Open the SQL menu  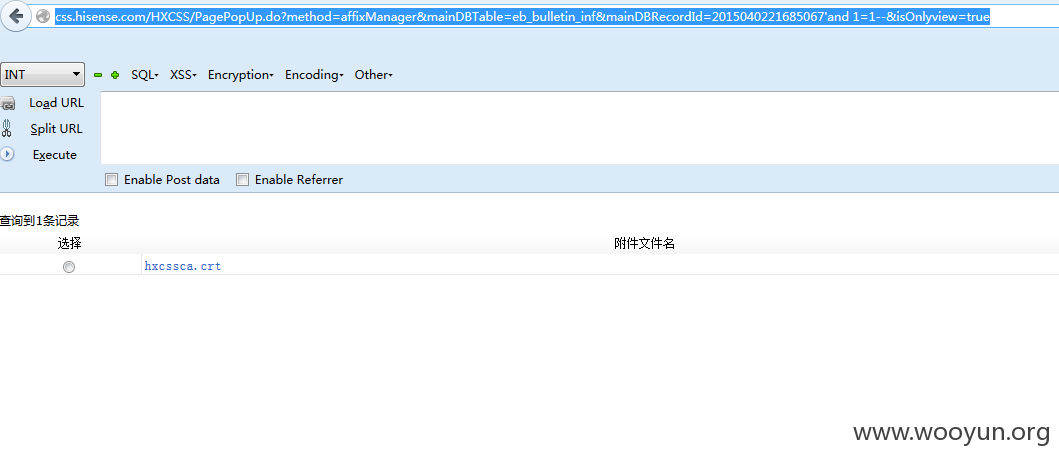click(x=145, y=75)
